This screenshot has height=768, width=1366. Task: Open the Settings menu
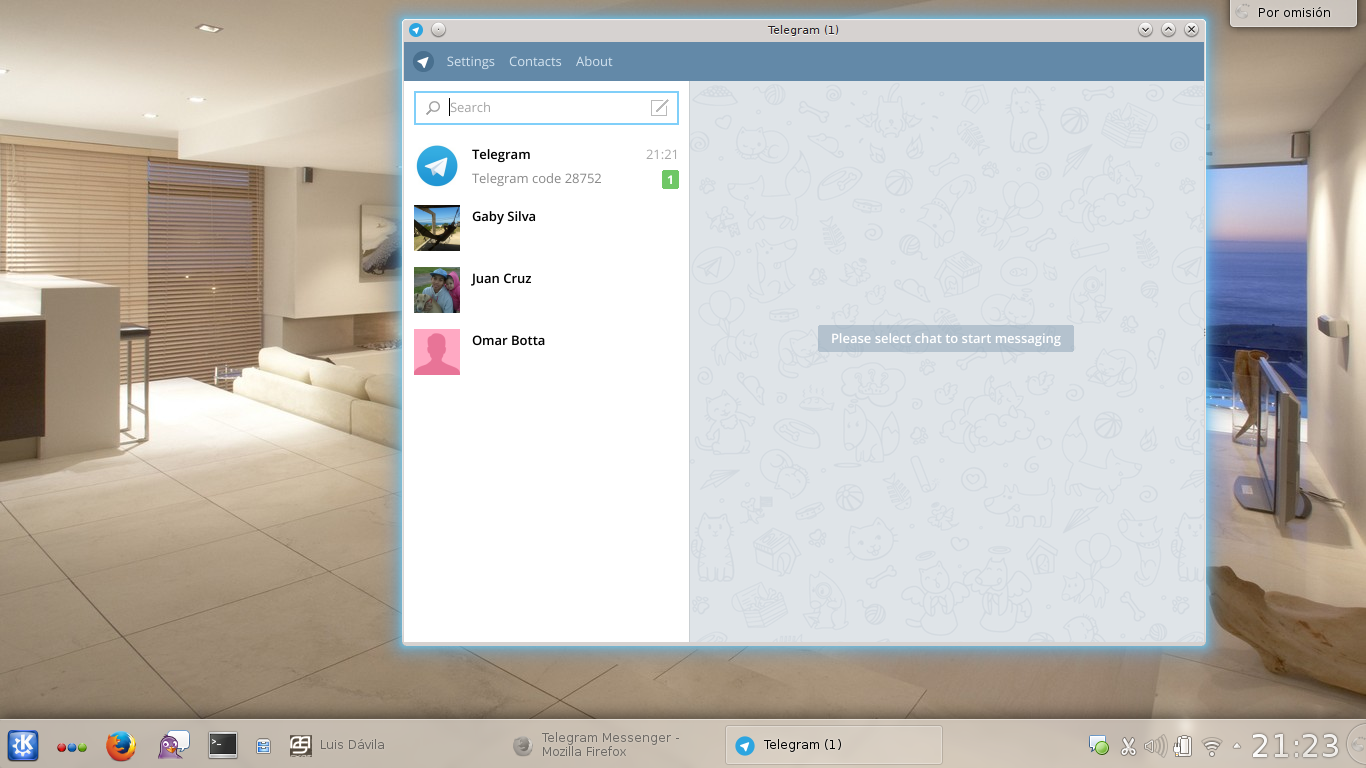[x=470, y=62]
